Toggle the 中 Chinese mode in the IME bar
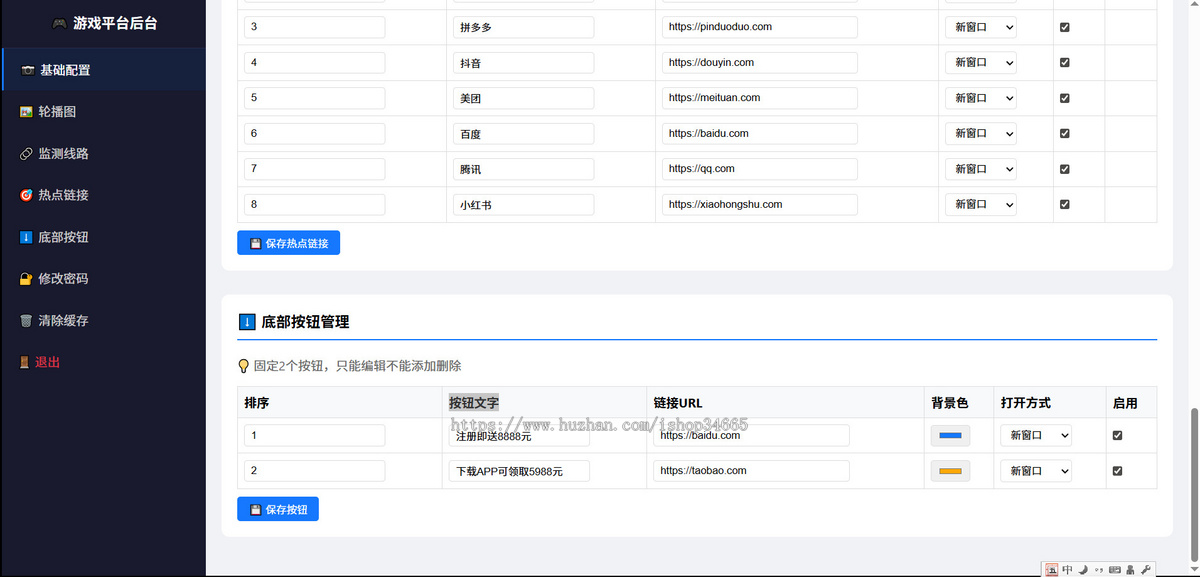Viewport: 1200px width, 577px height. [1068, 569]
